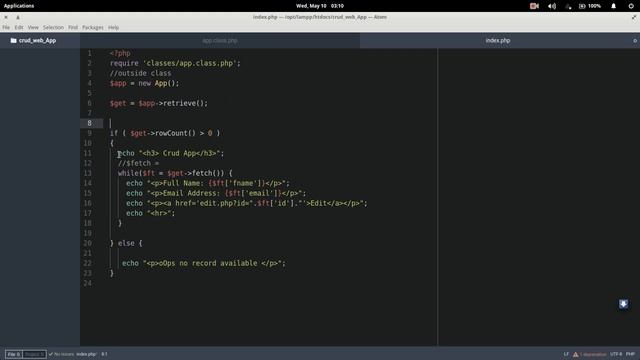The height and width of the screenshot is (360, 640).
Task: Open the View menu
Action: (x=33, y=27)
